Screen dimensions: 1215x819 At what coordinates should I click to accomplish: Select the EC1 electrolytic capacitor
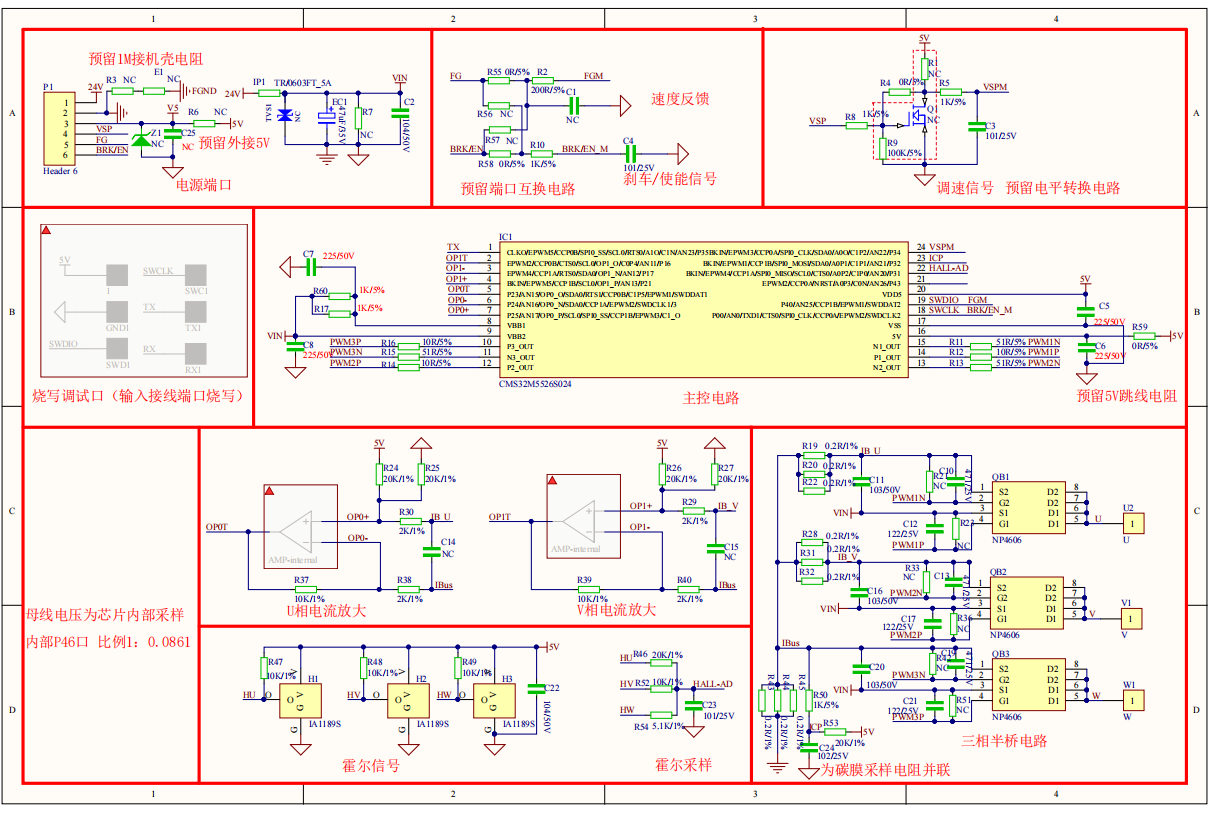point(326,117)
